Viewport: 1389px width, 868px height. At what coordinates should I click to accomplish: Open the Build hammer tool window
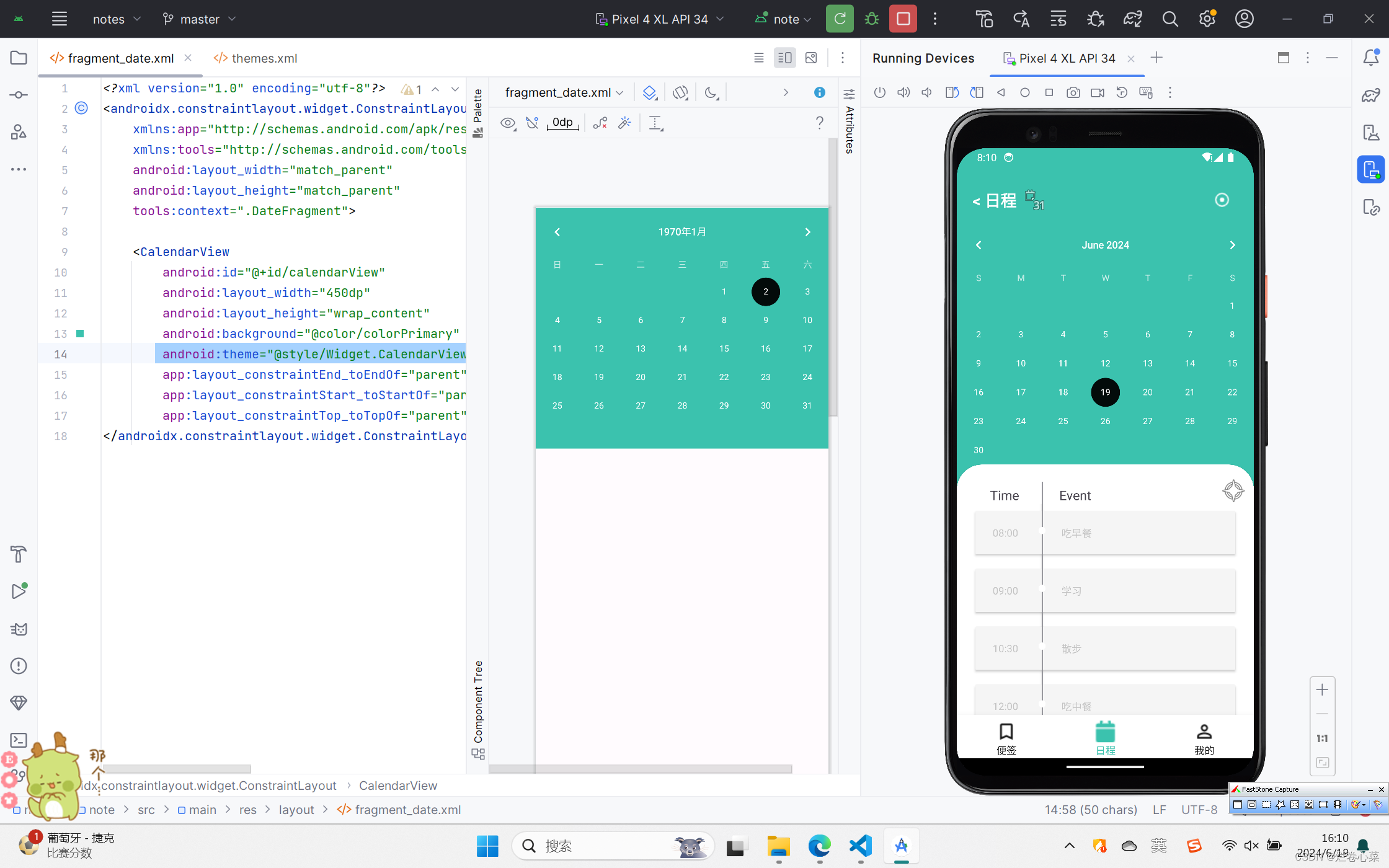pyautogui.click(x=19, y=554)
